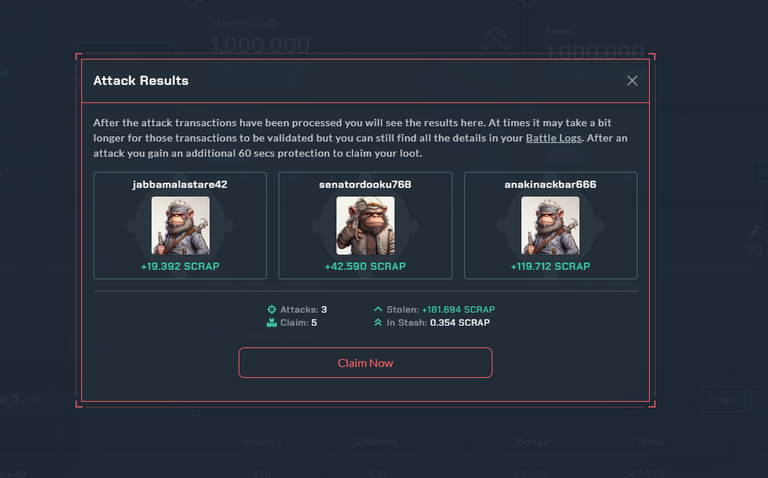Click the +42.590 SCRAP reward text

pos(365,266)
